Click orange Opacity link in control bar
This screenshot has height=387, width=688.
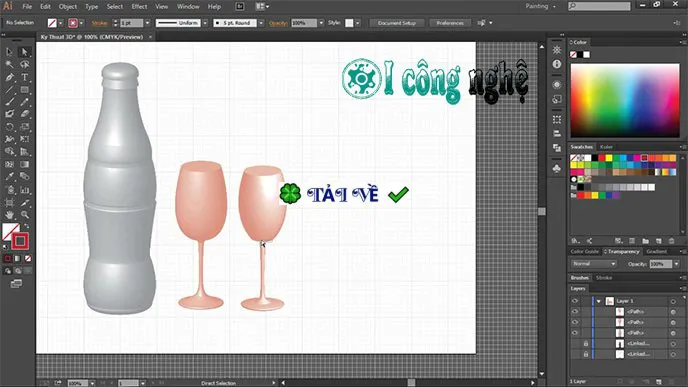point(278,23)
